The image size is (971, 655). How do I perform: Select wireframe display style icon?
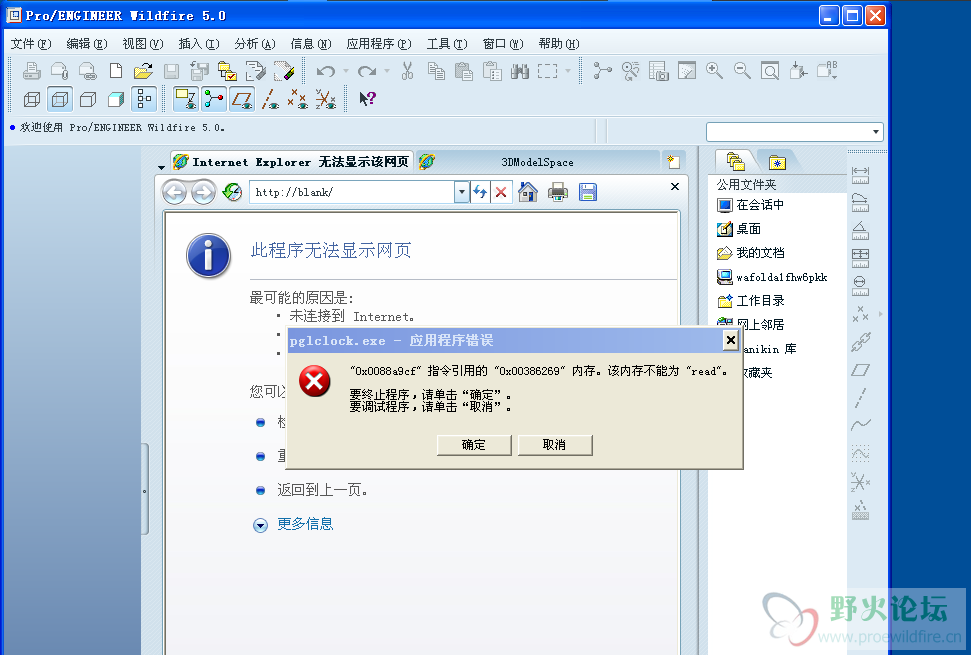32,99
